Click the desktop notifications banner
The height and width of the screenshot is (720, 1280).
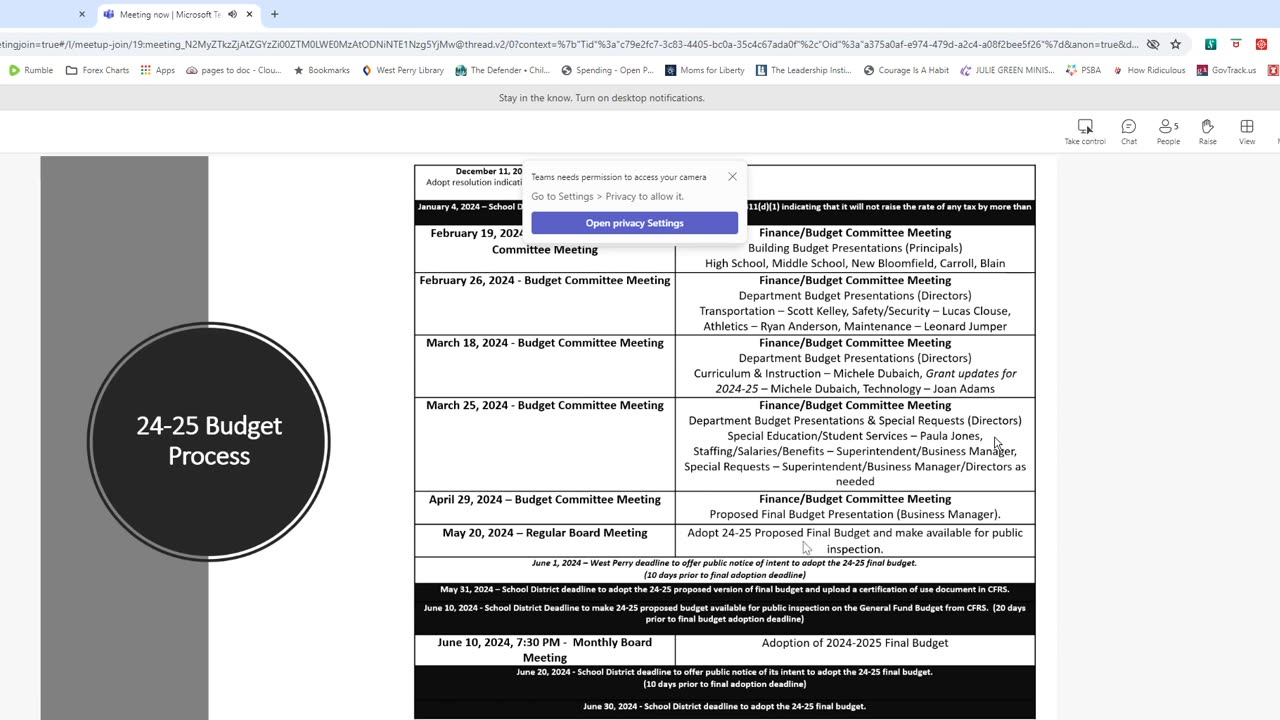pos(602,98)
